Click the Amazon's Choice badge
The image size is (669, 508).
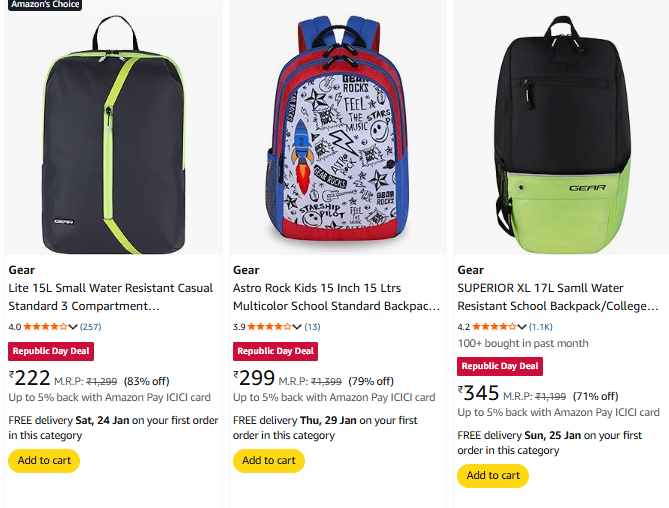point(43,4)
